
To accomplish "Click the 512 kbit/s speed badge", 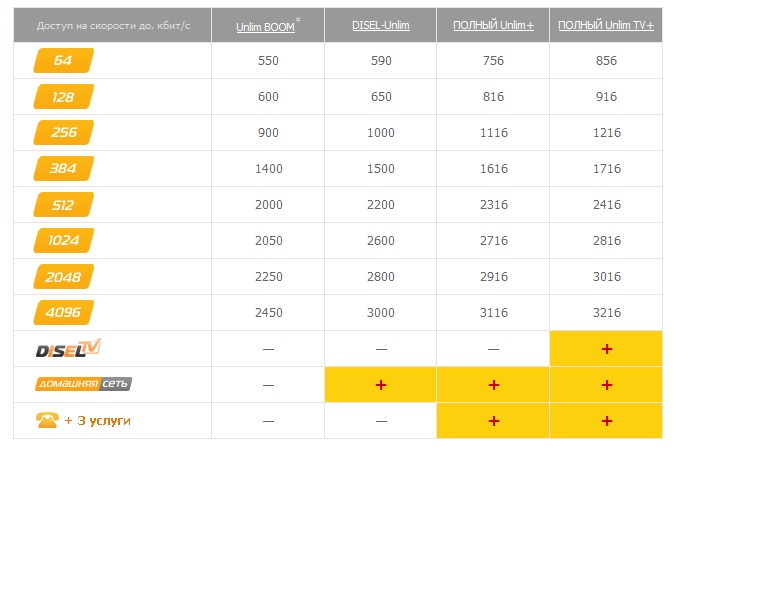I will click(64, 205).
